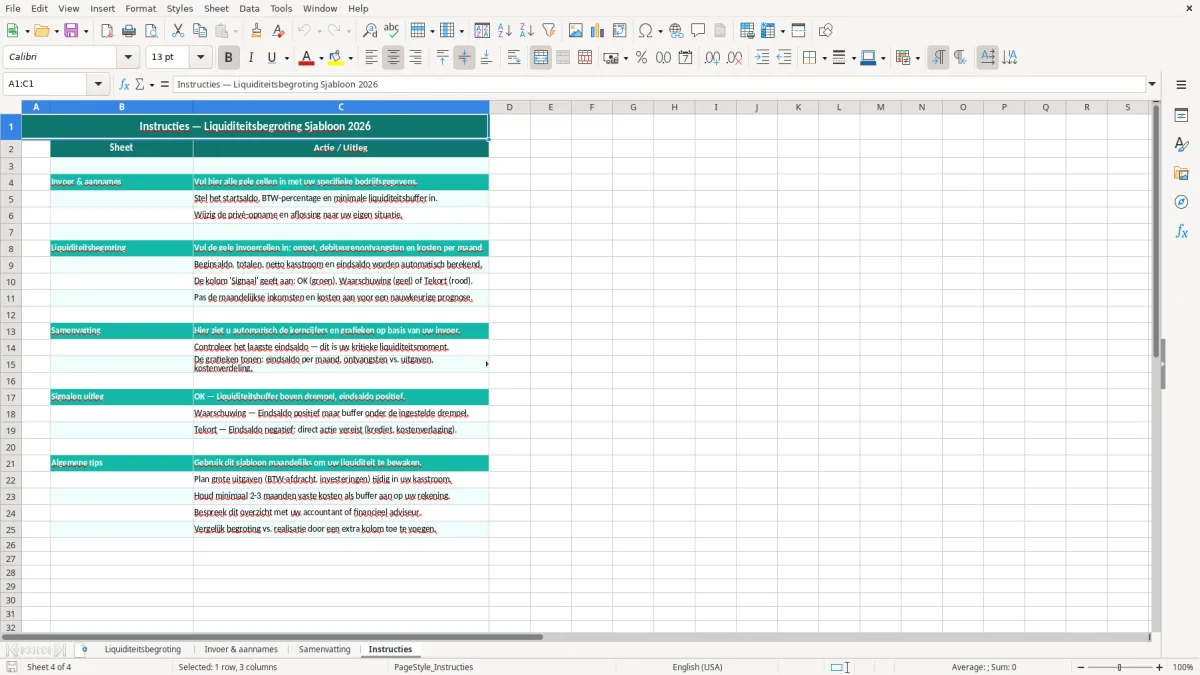Toggle Underline formatting
This screenshot has height=675, width=1200.
coord(271,58)
